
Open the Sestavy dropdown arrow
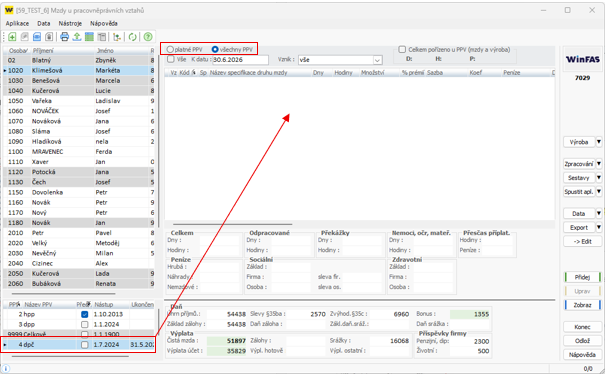coord(599,178)
